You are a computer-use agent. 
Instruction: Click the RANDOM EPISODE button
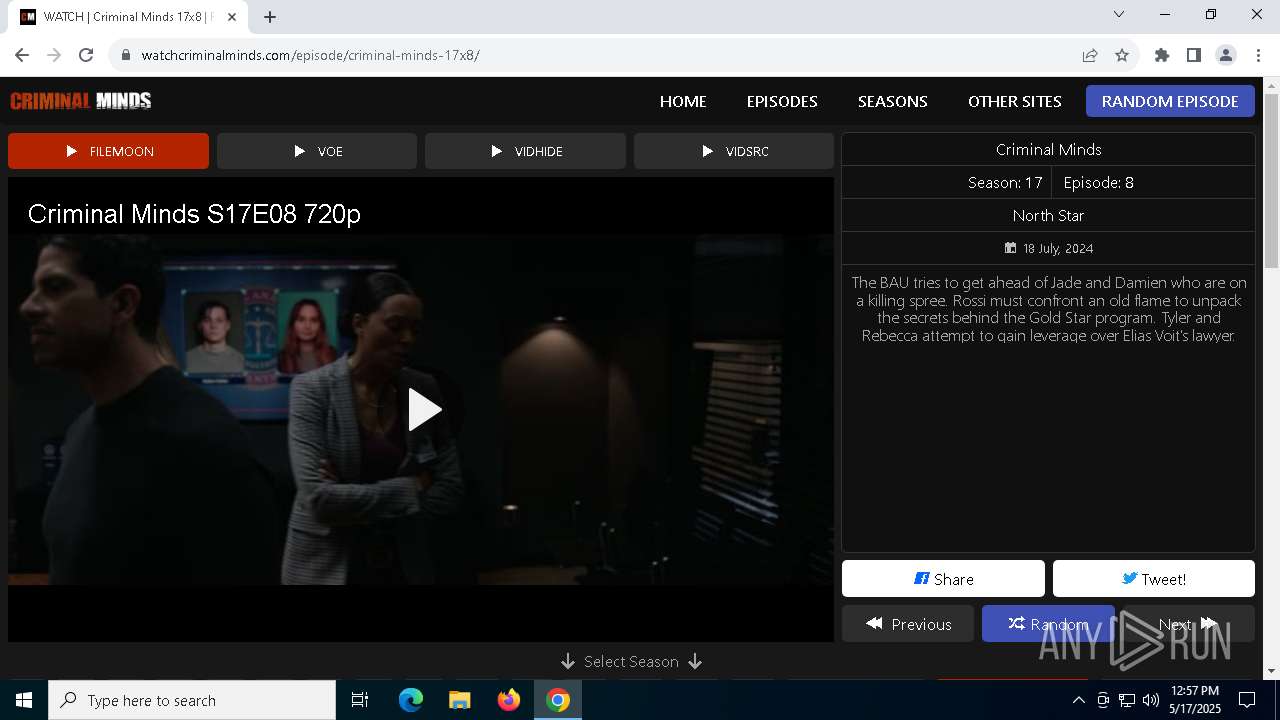(1170, 101)
